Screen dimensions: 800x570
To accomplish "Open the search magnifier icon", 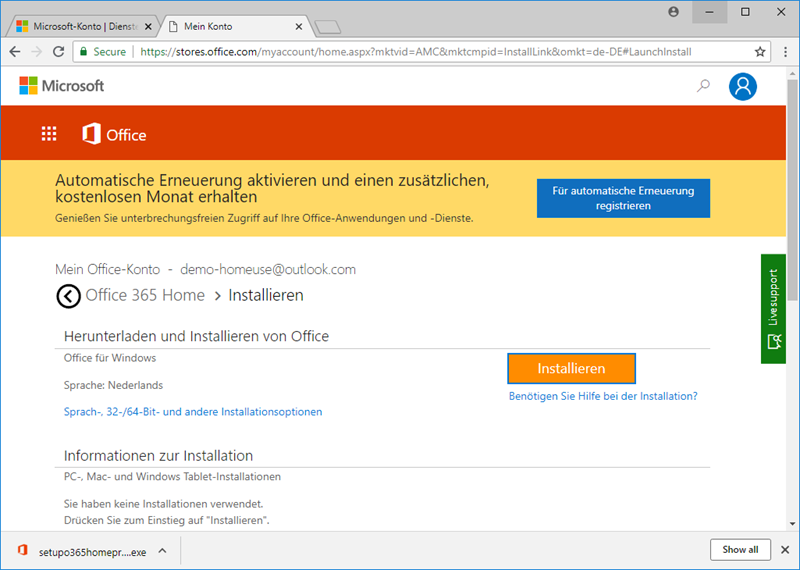I will click(x=703, y=86).
